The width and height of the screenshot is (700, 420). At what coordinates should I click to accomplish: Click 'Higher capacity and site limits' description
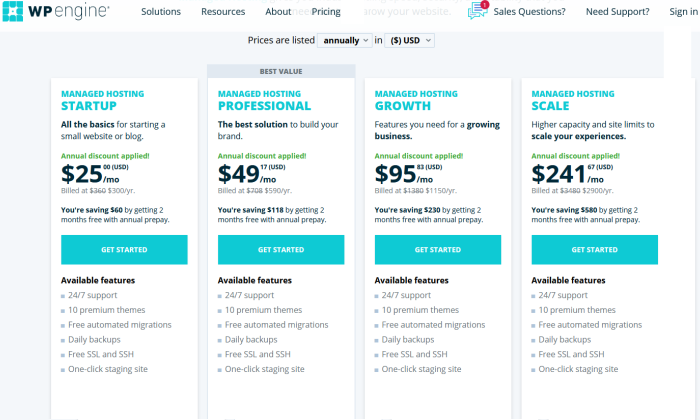click(592, 130)
